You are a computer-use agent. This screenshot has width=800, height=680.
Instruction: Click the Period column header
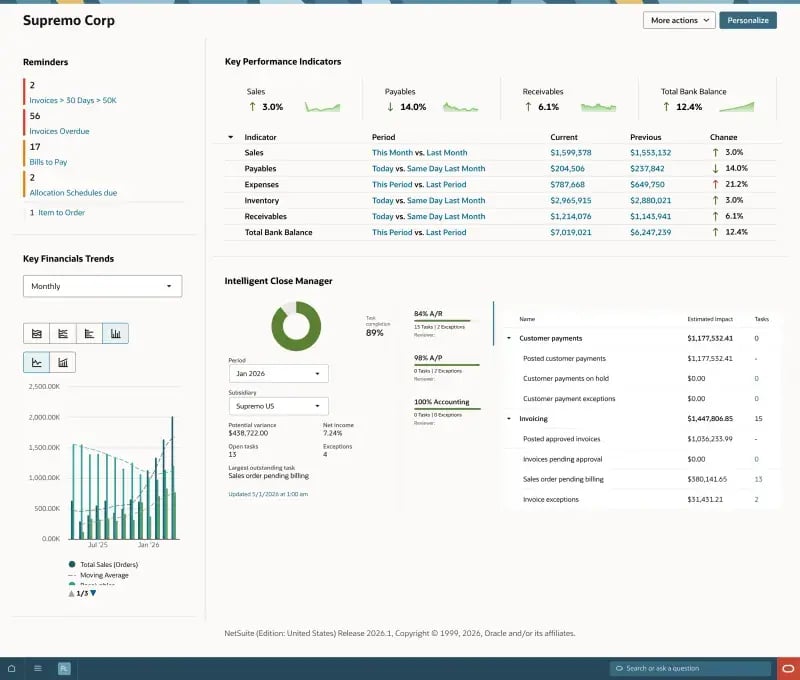384,137
